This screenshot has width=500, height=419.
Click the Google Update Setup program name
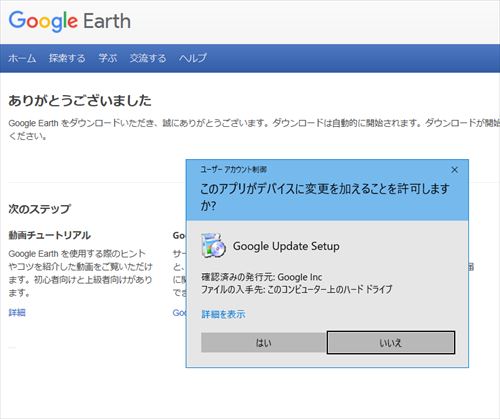[x=286, y=246]
